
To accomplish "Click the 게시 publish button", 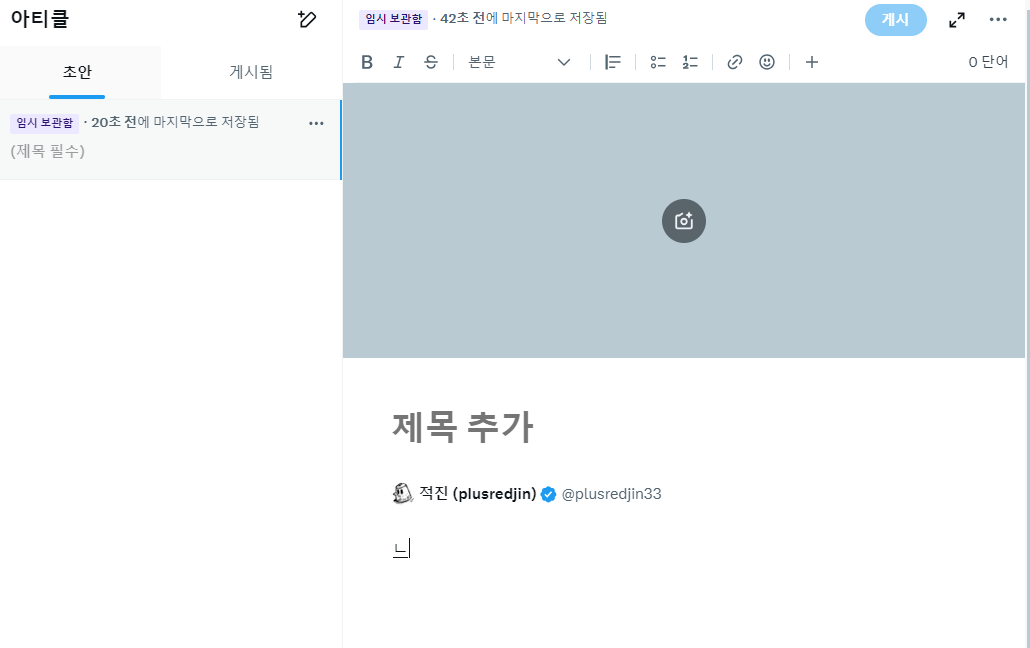I will pos(895,19).
